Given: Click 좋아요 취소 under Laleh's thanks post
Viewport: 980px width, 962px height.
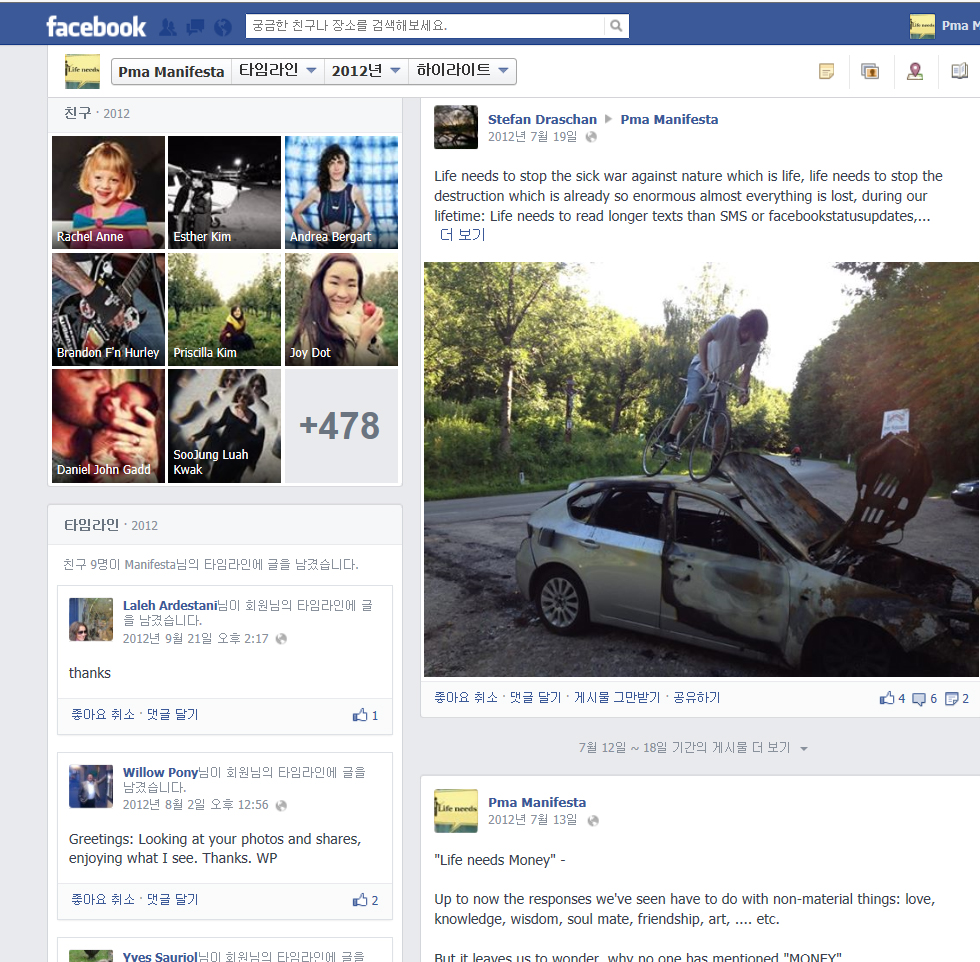Looking at the screenshot, I should [103, 714].
